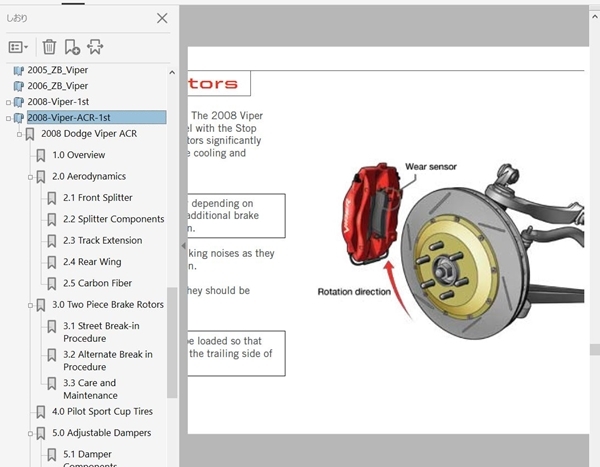The image size is (600, 467).
Task: Click bookmark icon beside 4.0 Pilot Sport Cup Tires
Action: [x=41, y=412]
